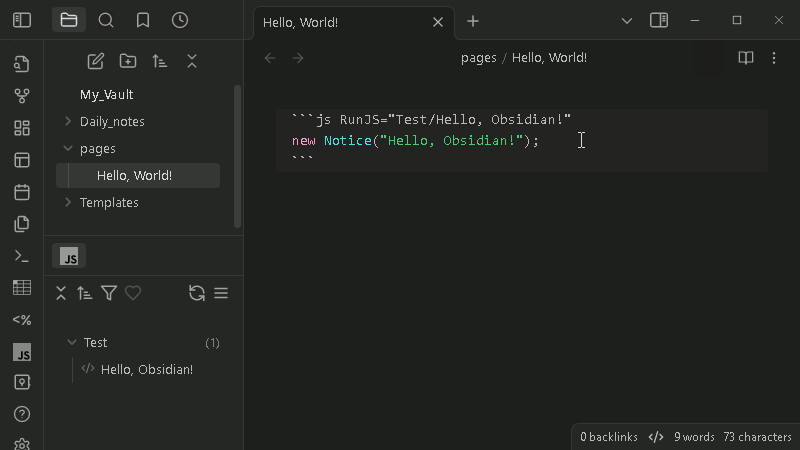The height and width of the screenshot is (450, 800).
Task: Close the Hello, World! tab
Action: click(x=438, y=22)
